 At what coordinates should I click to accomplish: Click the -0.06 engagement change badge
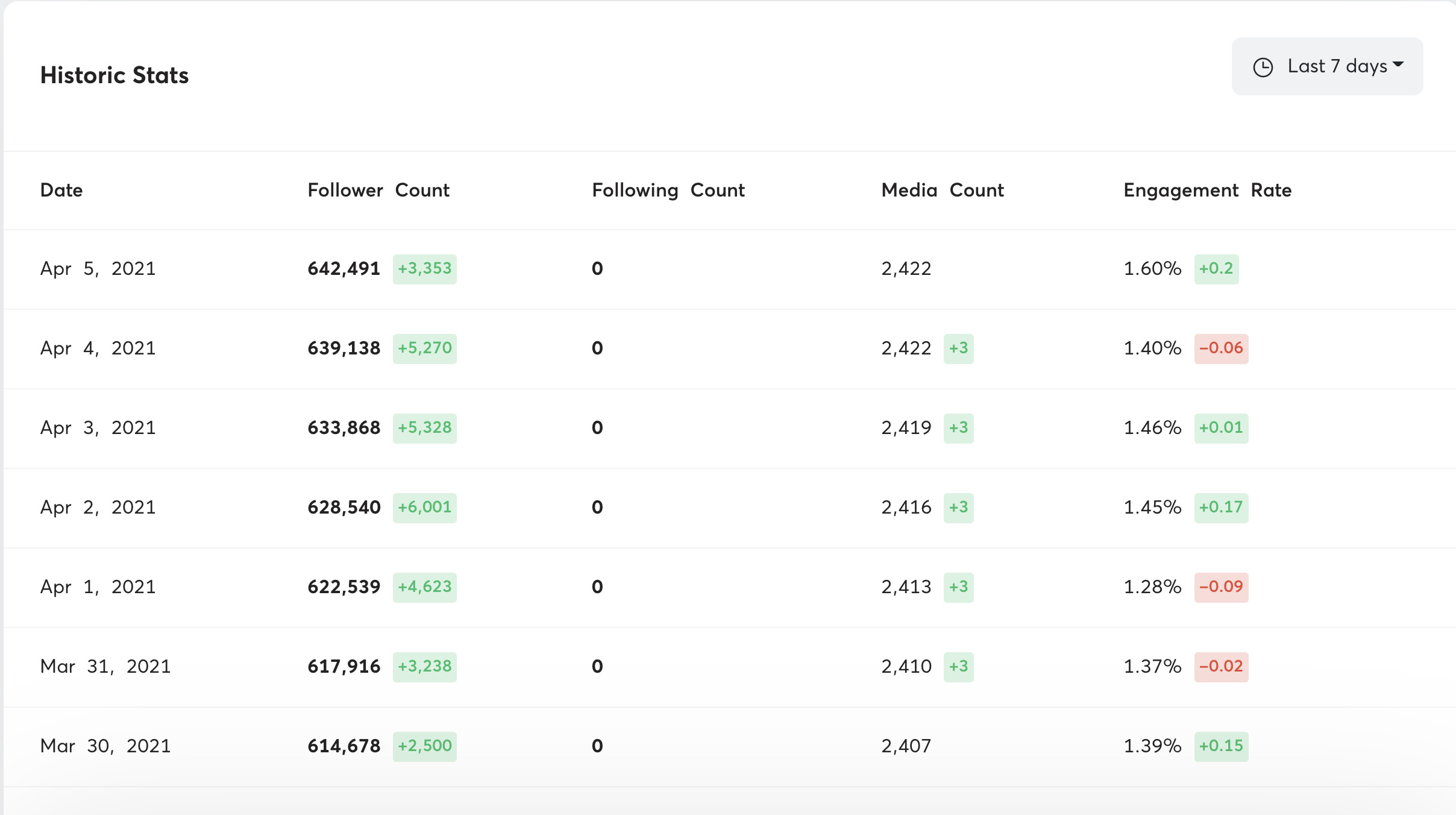point(1221,348)
